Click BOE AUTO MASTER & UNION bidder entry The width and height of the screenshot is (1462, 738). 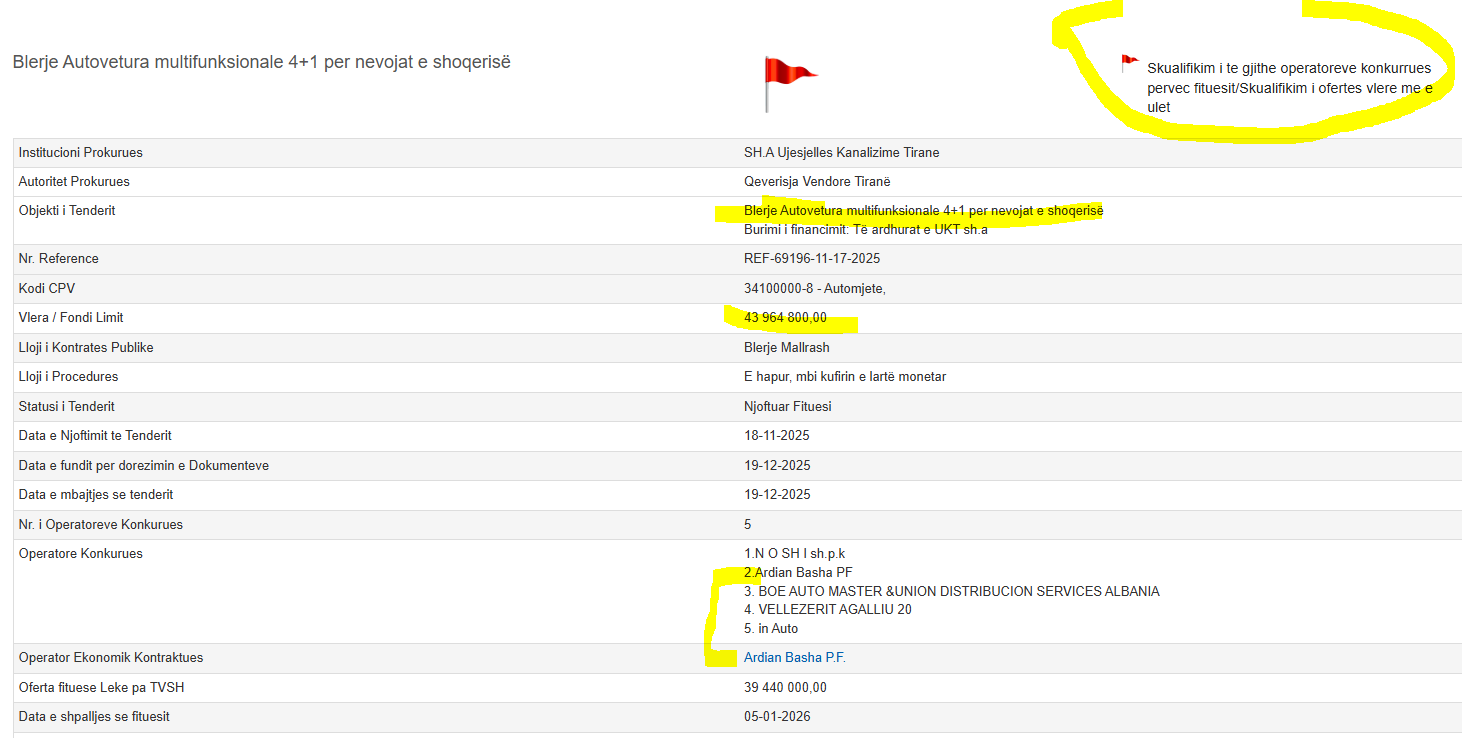(951, 592)
